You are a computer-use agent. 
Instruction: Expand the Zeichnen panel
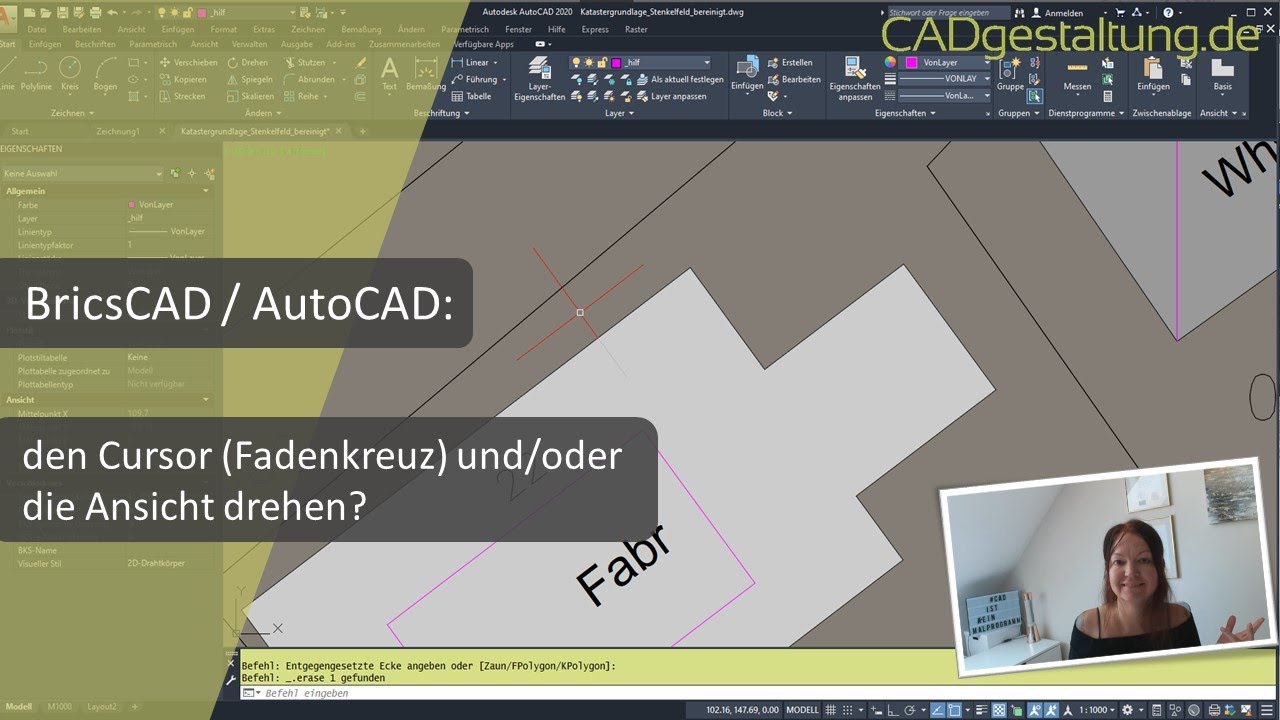pyautogui.click(x=73, y=113)
